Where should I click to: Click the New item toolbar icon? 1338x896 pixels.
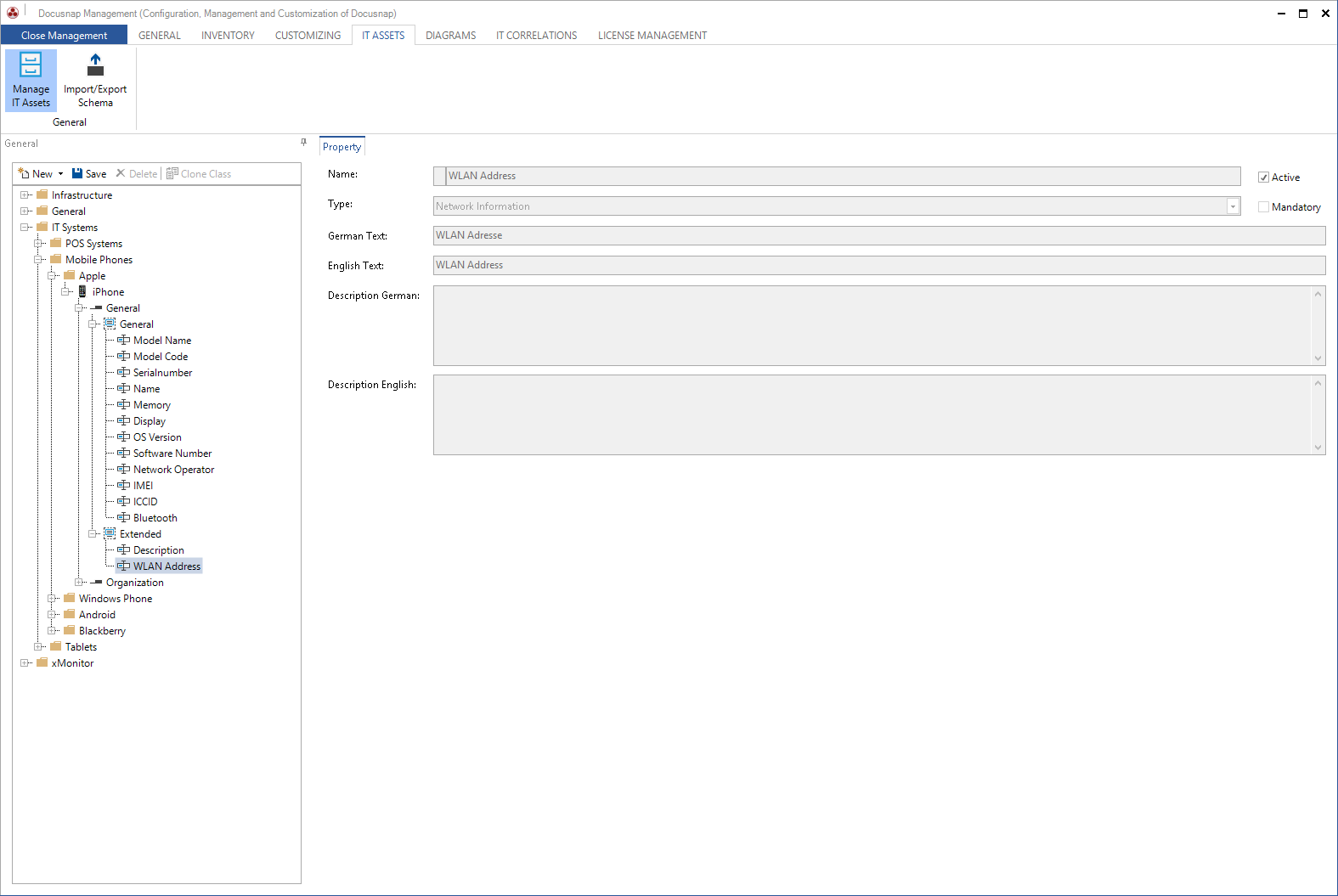tap(24, 173)
